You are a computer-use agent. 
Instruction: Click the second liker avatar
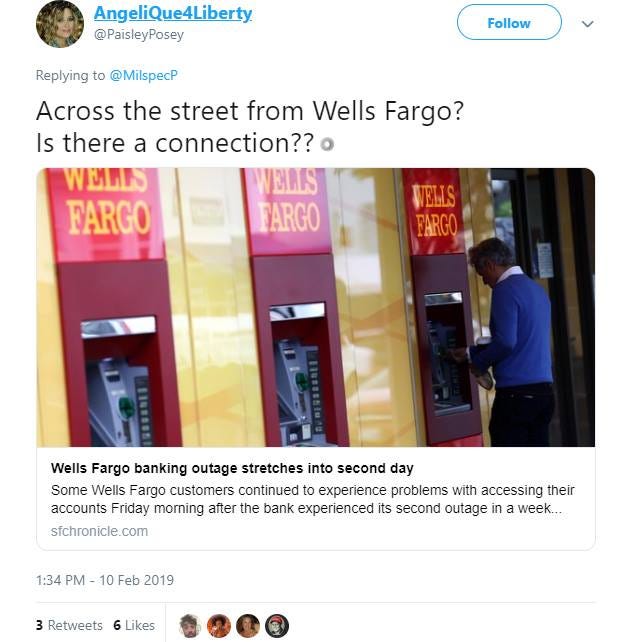[x=219, y=626]
